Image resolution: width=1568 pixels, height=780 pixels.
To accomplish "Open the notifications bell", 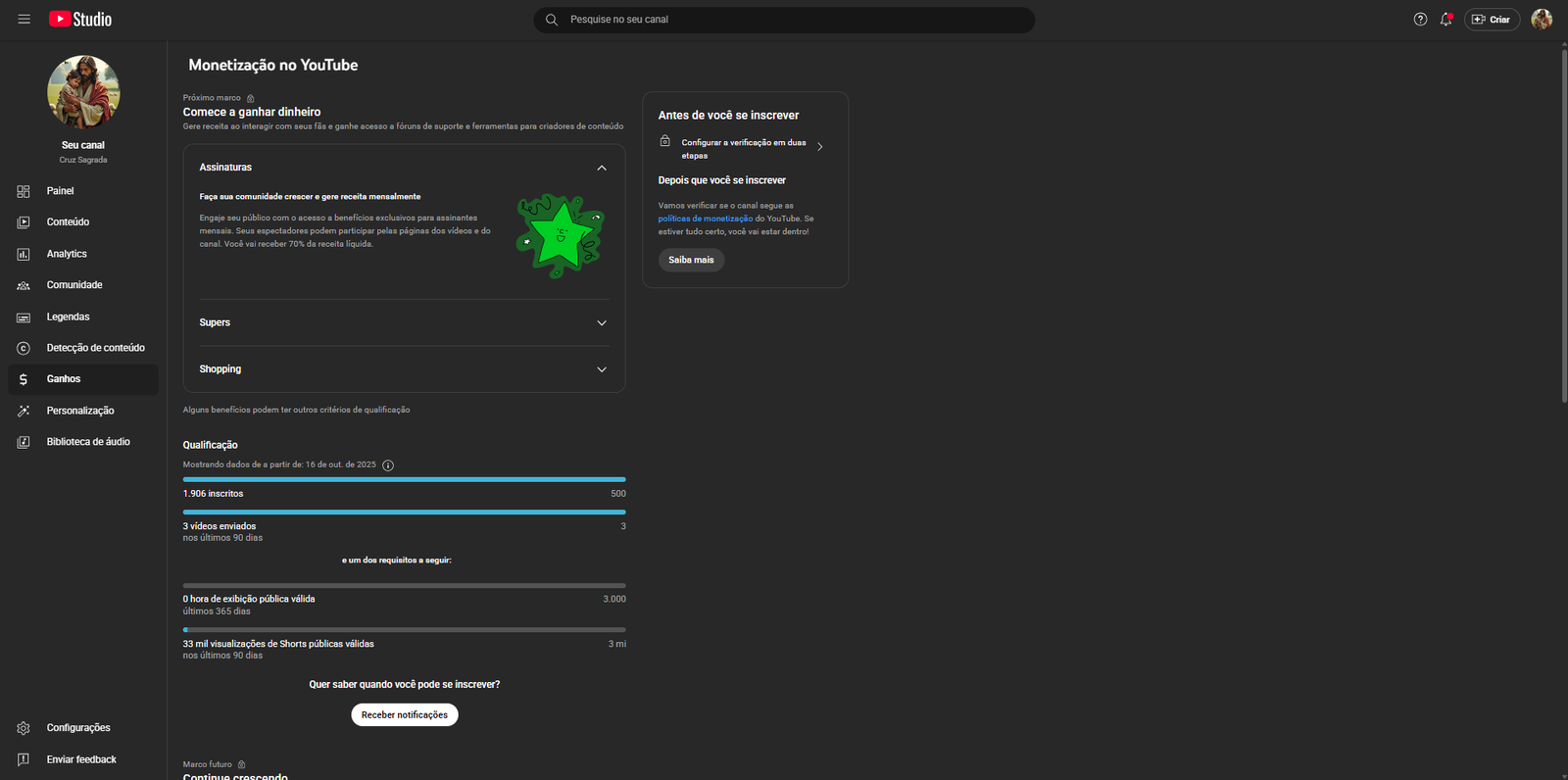I will [x=1445, y=20].
